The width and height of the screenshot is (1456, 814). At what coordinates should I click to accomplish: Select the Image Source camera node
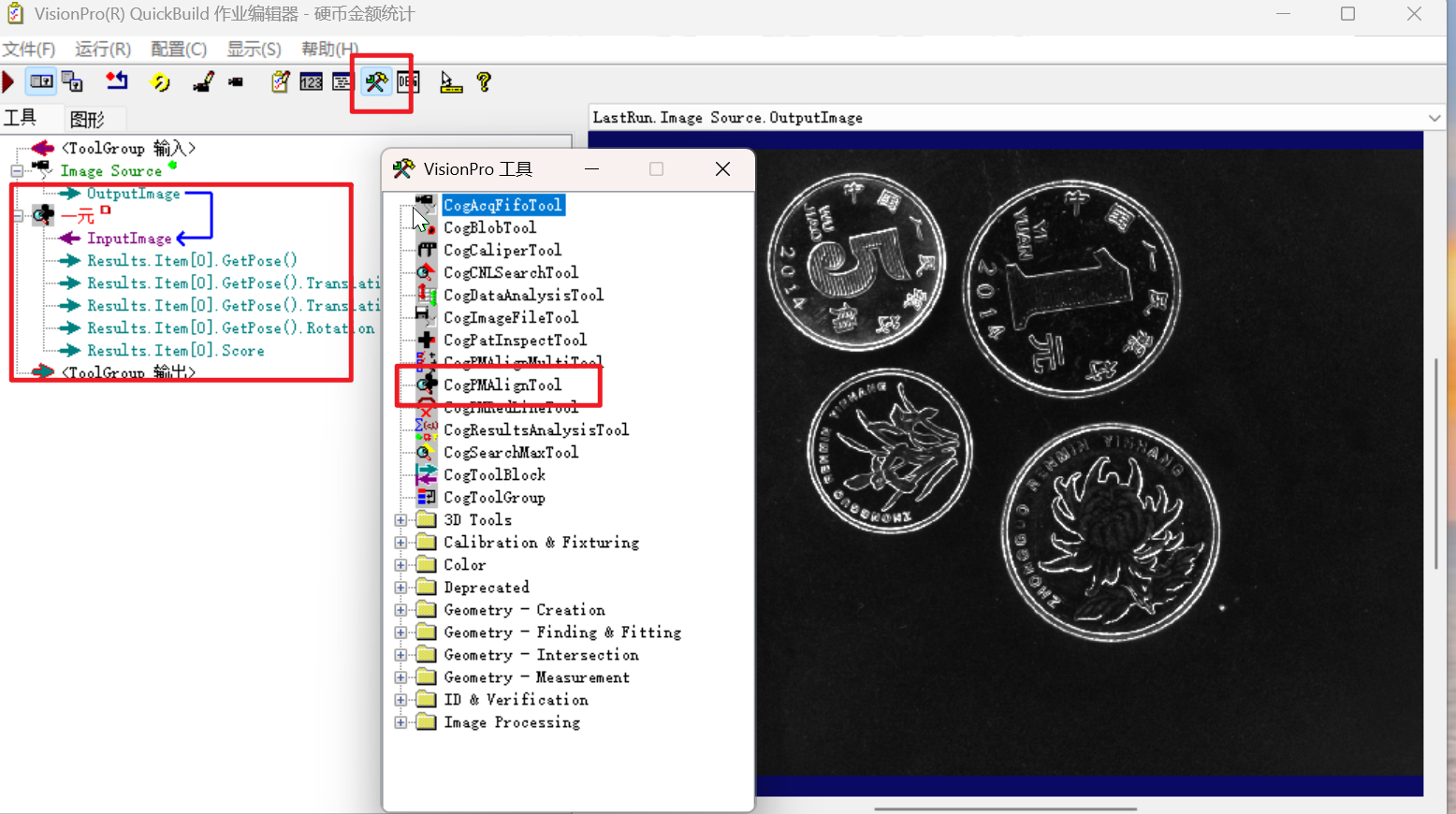[x=110, y=171]
